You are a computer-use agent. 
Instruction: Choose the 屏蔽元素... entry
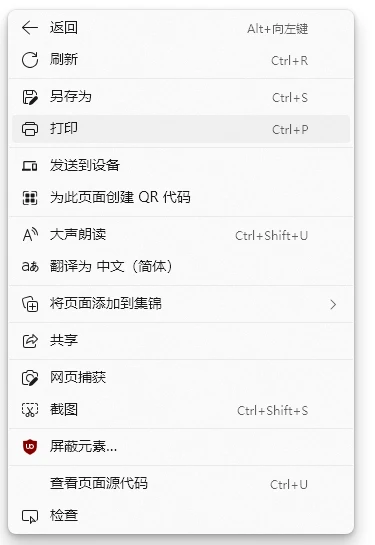(x=181, y=447)
